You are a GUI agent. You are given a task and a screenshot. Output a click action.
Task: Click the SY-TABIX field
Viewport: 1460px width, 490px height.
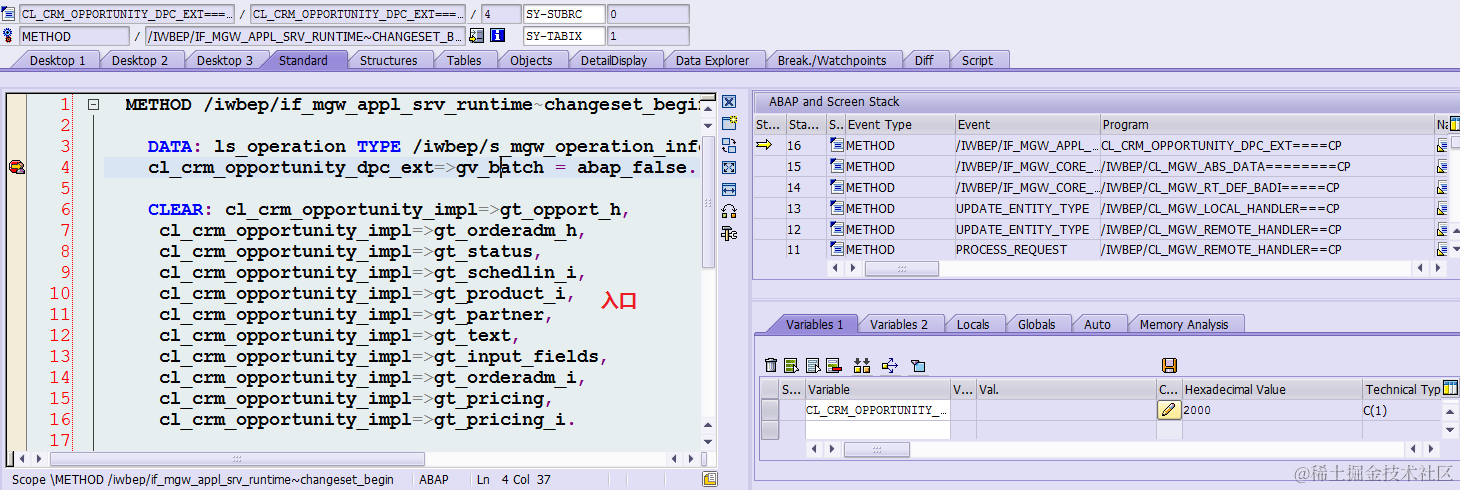coord(564,36)
